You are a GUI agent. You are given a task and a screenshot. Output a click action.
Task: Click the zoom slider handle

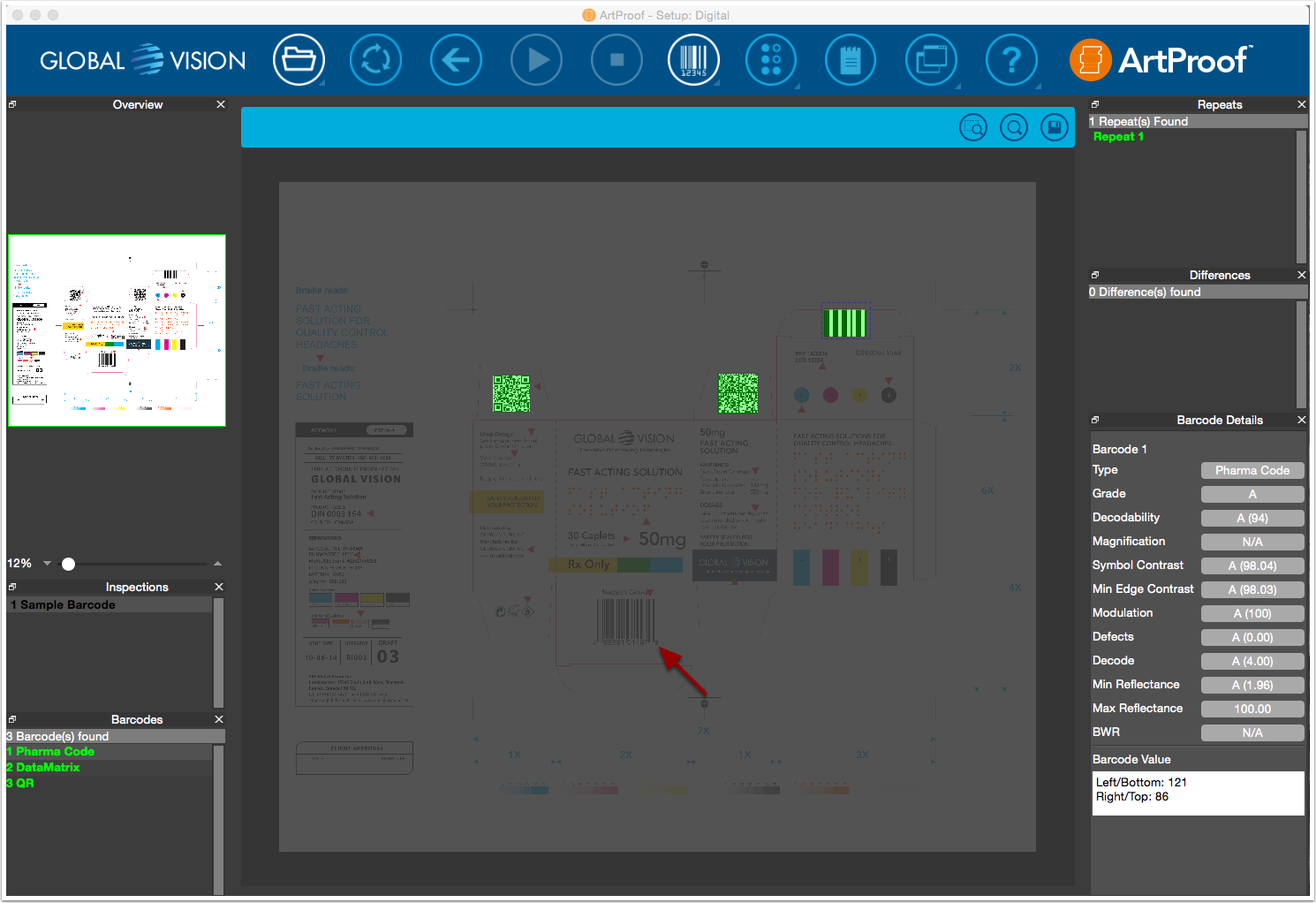coord(68,564)
